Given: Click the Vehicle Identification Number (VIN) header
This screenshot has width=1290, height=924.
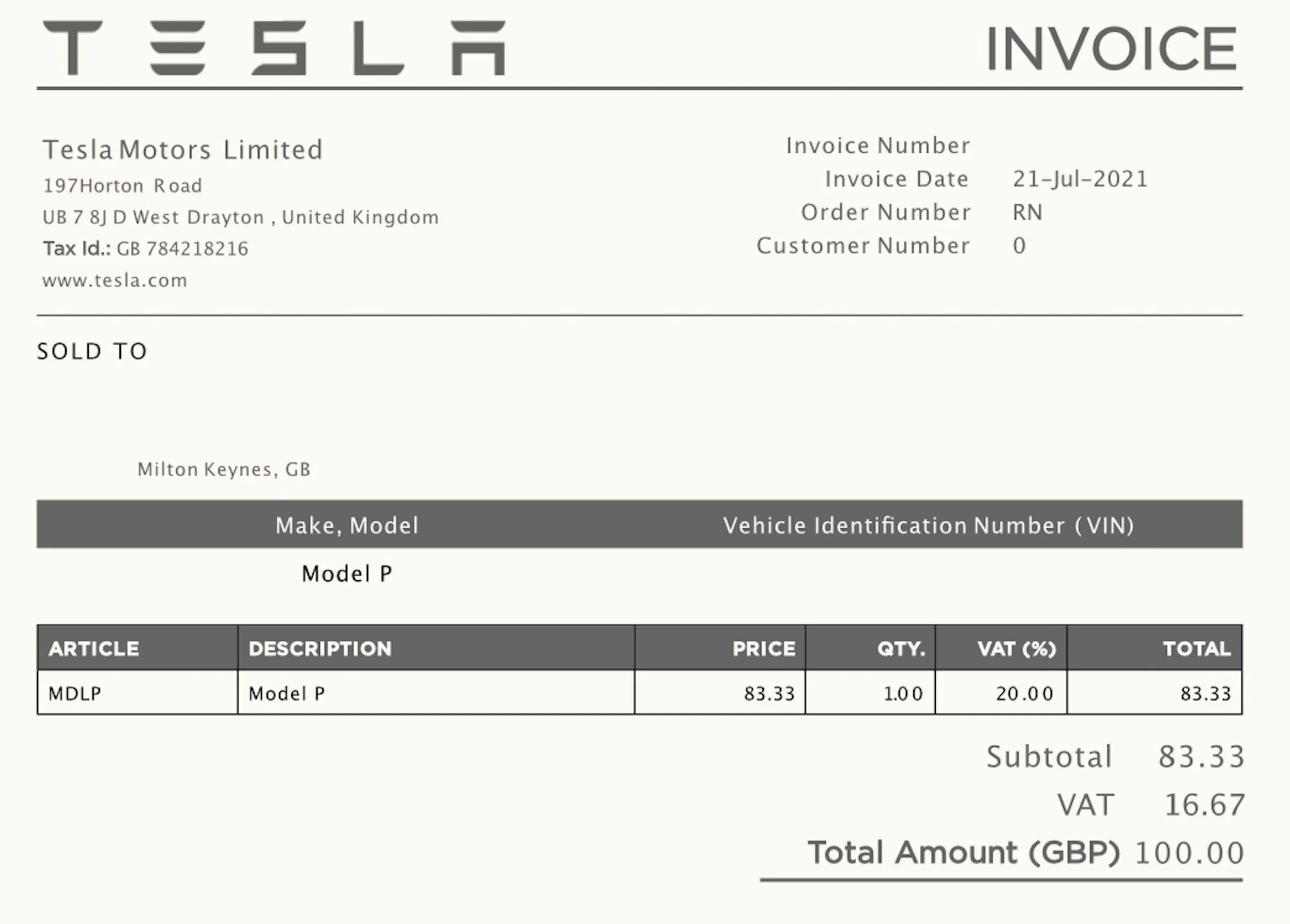Looking at the screenshot, I should click(929, 525).
